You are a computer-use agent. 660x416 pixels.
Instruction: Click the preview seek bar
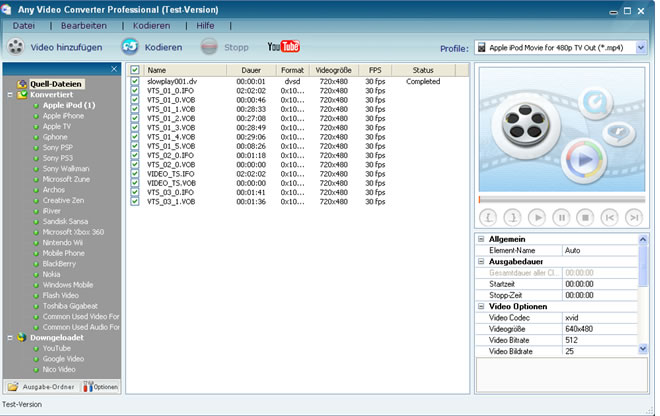click(562, 199)
